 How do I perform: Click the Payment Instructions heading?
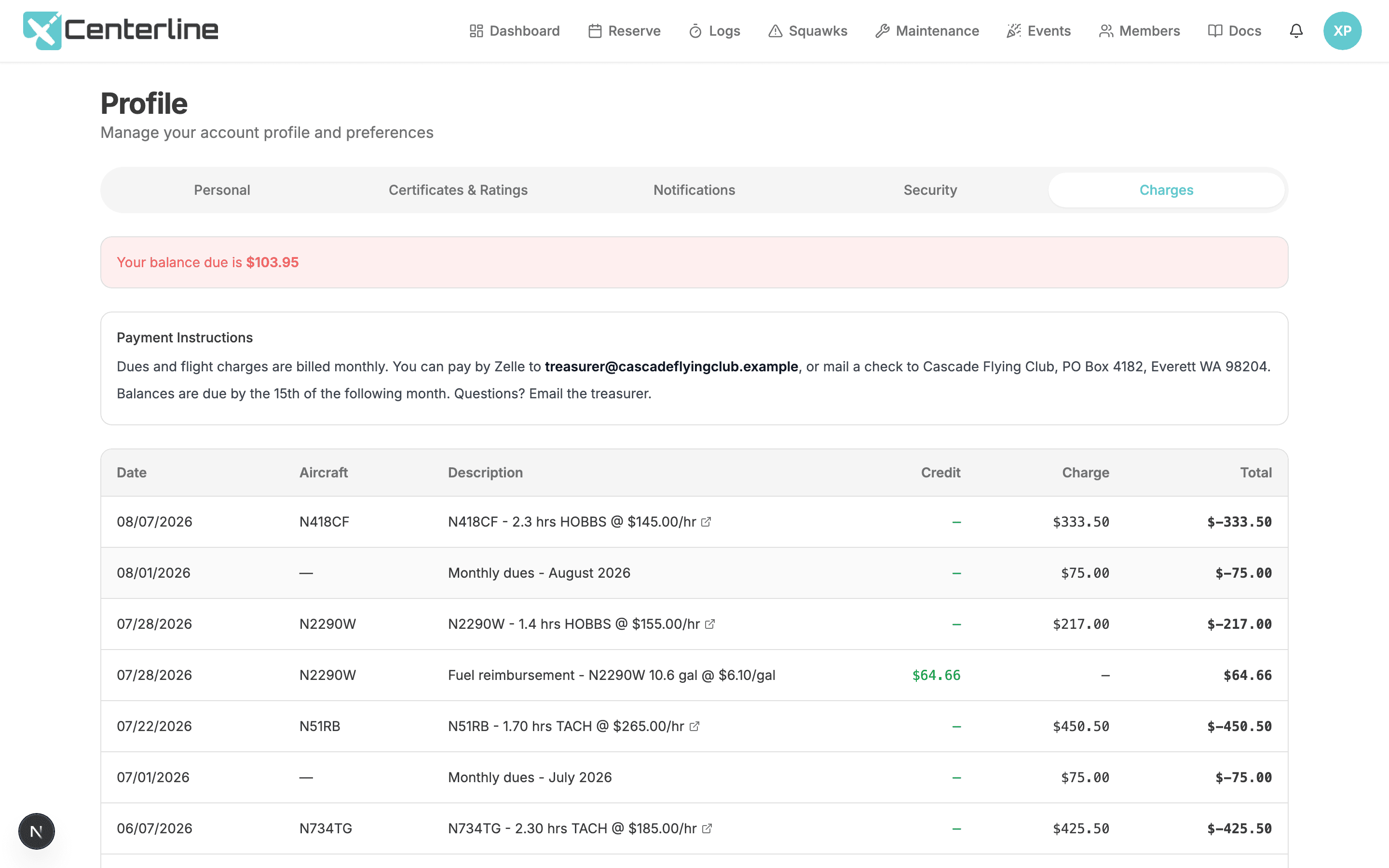(185, 338)
